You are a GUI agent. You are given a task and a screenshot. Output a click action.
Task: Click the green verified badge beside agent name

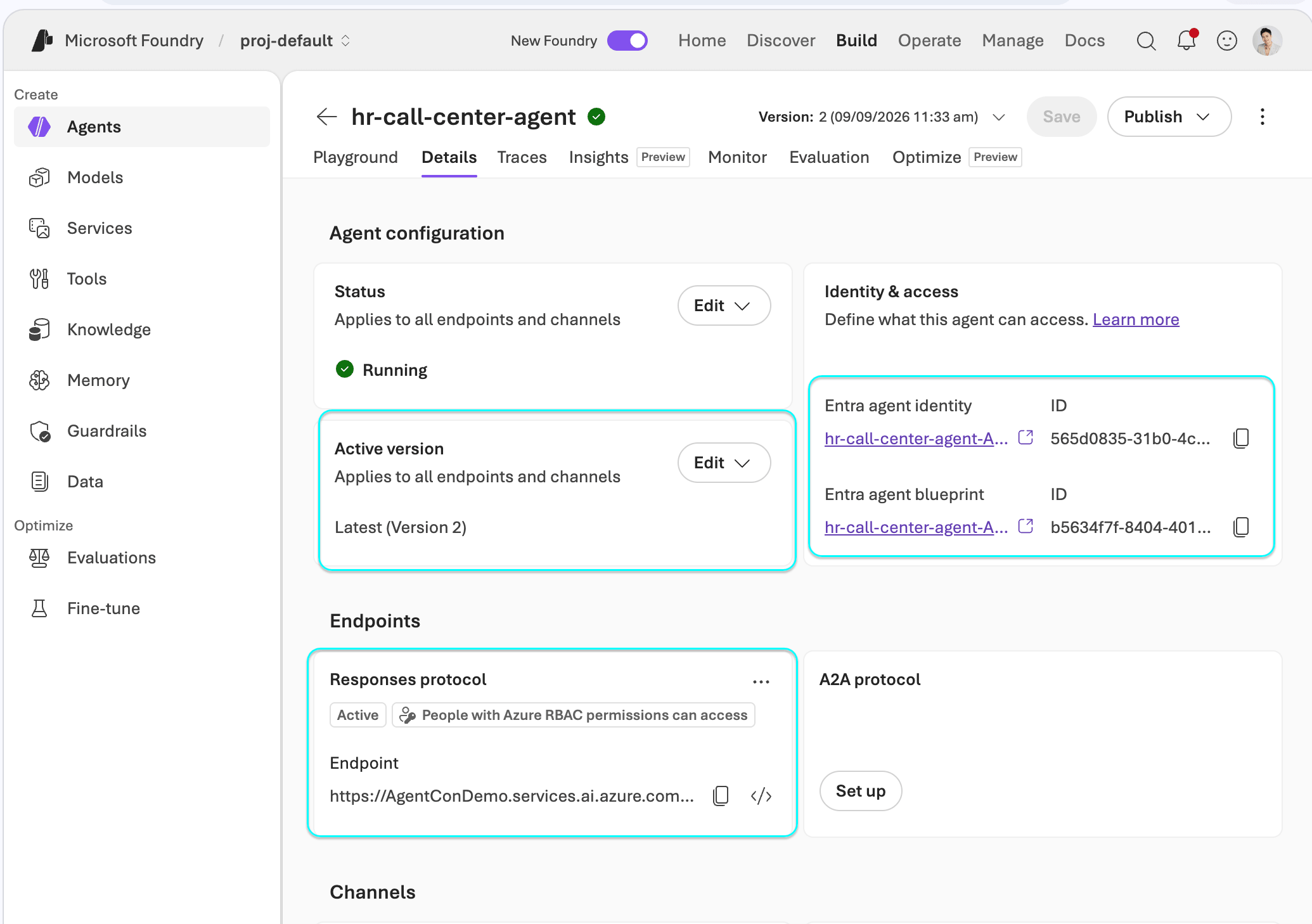click(596, 117)
